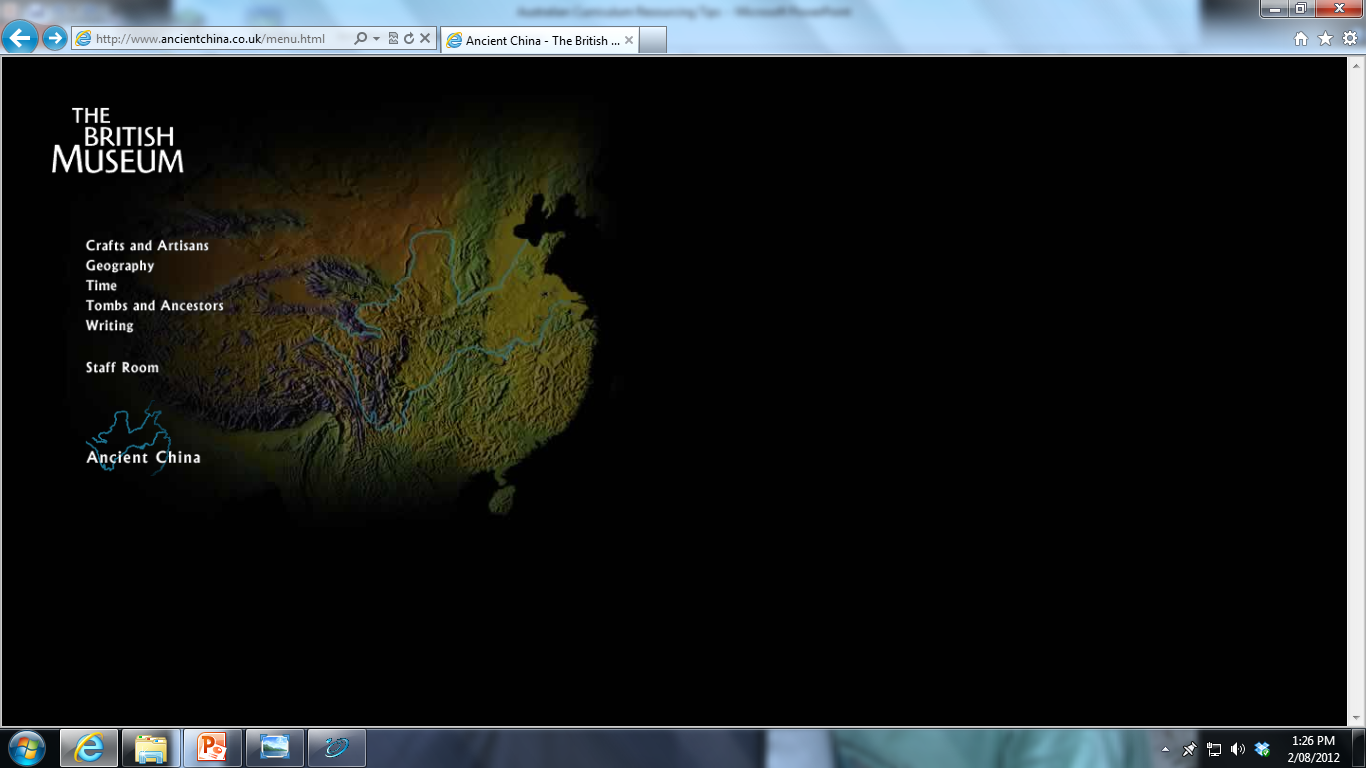Click the Stop loading X in address bar
This screenshot has width=1366, height=768.
pos(425,39)
